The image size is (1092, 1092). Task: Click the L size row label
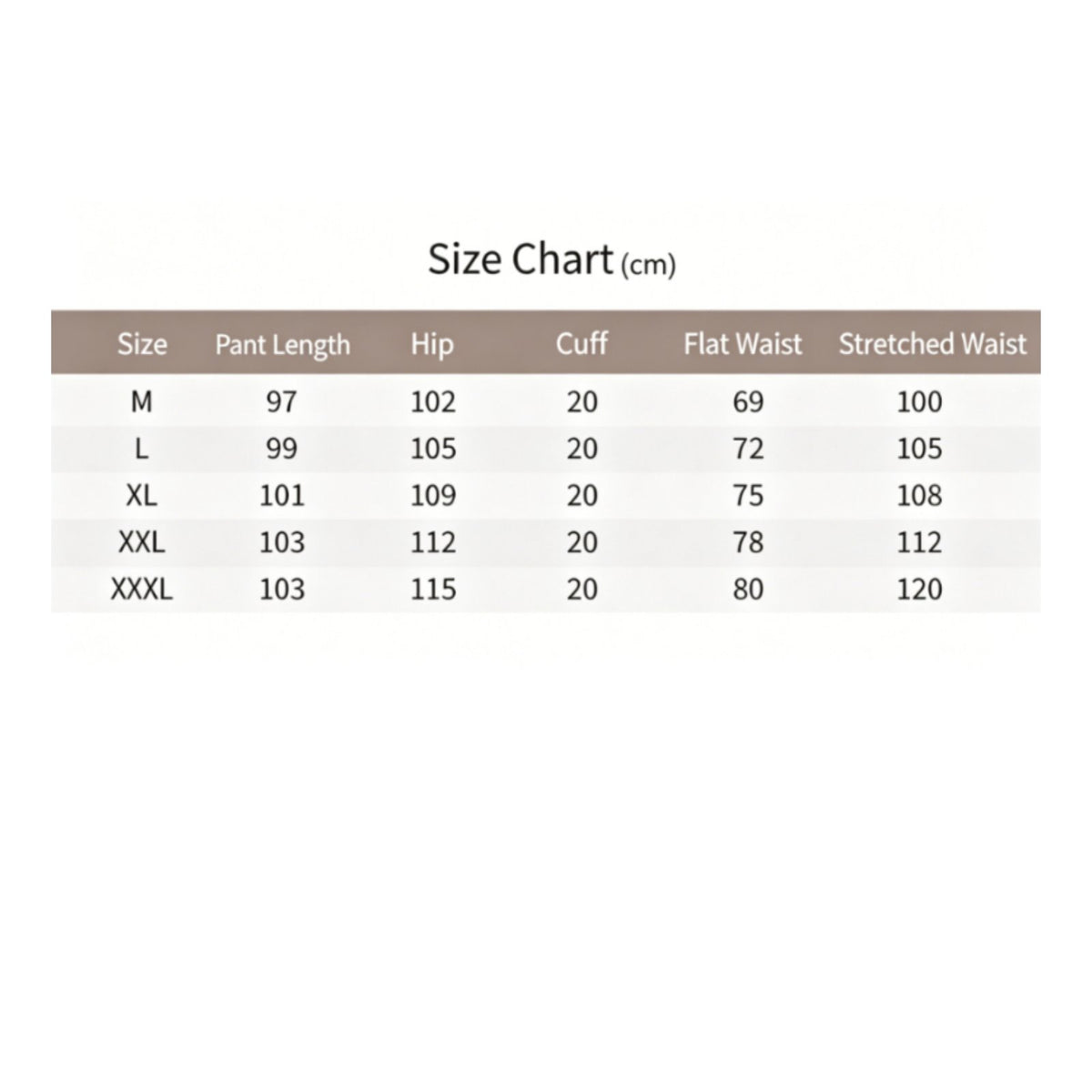click(142, 449)
